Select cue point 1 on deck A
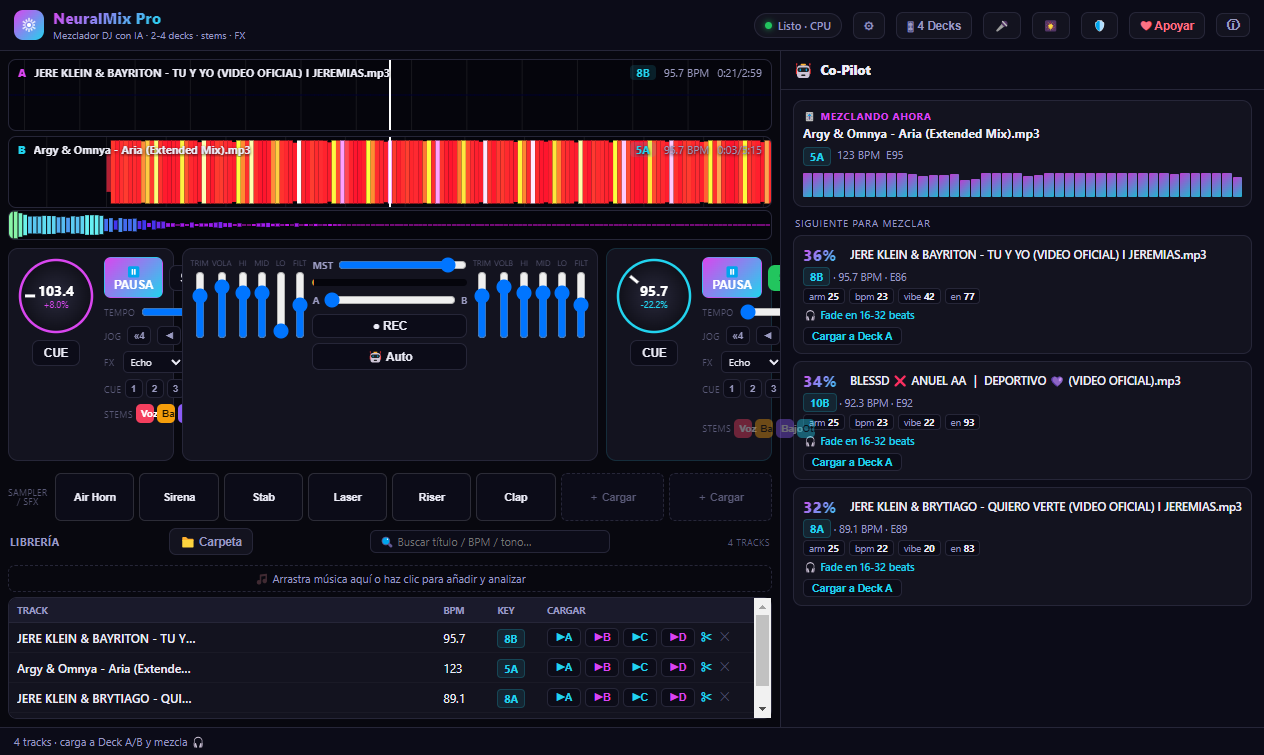The image size is (1264, 755). pyautogui.click(x=135, y=389)
